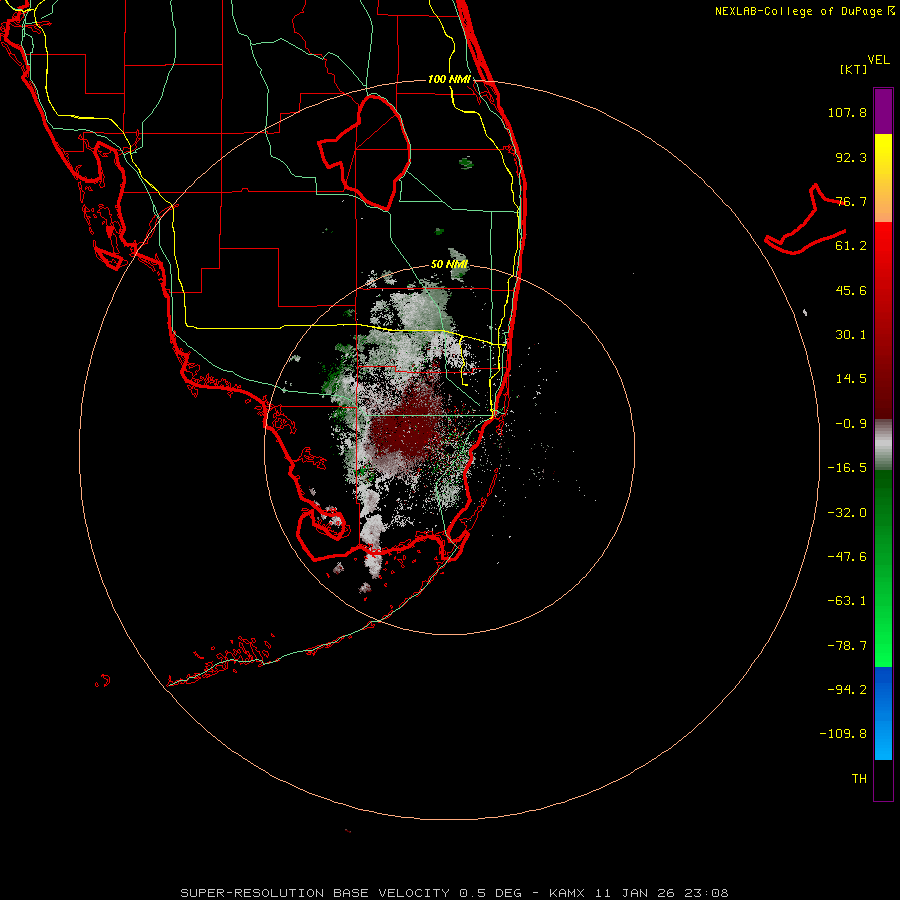
Task: Click the [KT] units label
Action: coord(854,69)
